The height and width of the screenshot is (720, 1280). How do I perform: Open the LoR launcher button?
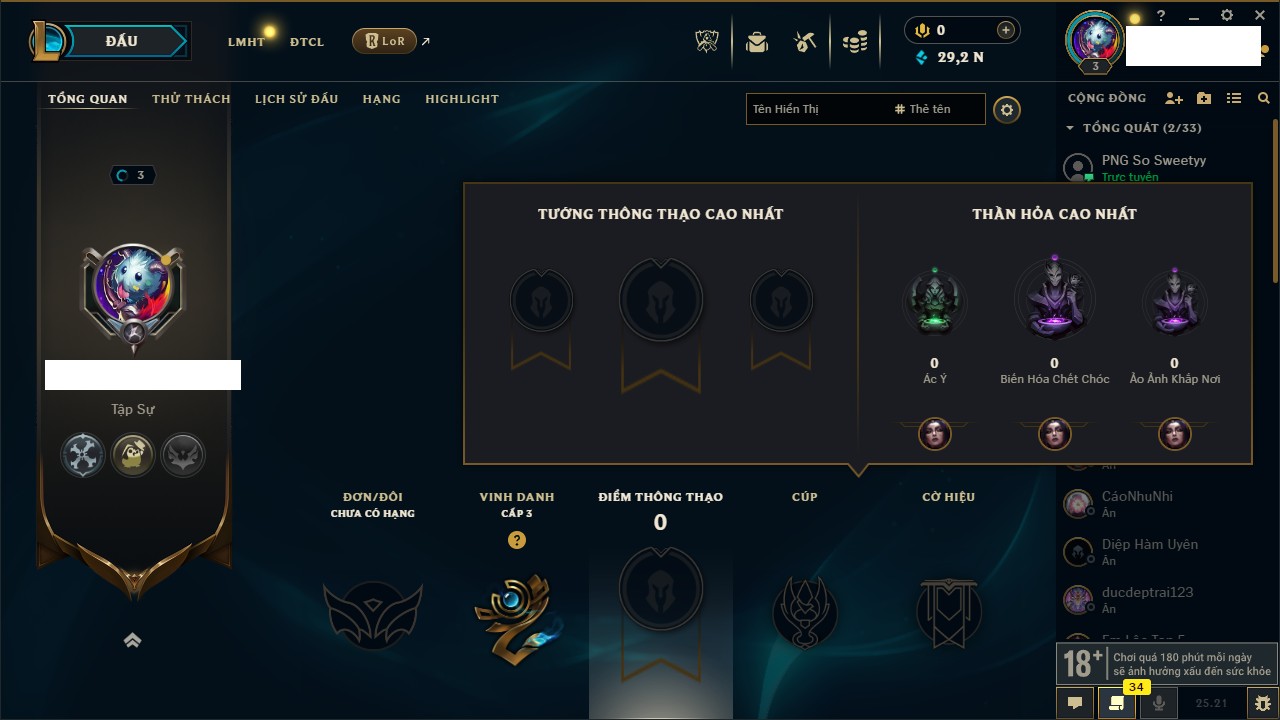click(x=384, y=41)
